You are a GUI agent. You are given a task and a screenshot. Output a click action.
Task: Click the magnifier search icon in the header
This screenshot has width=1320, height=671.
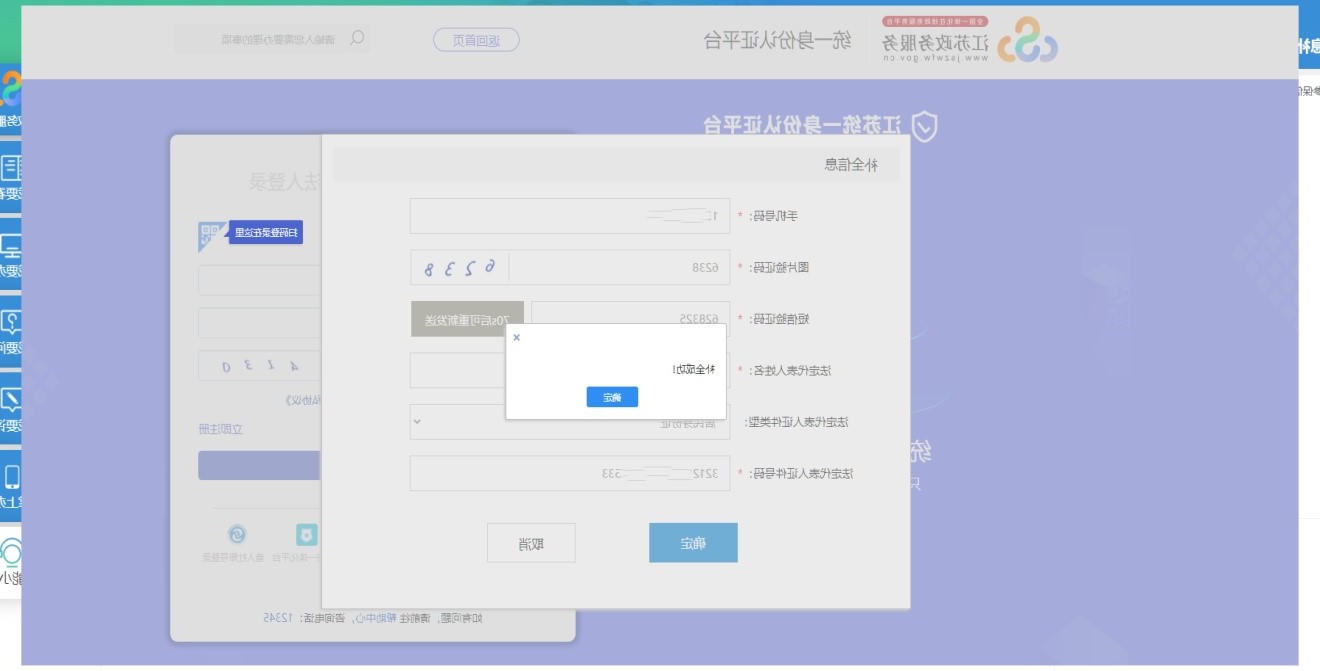tap(357, 39)
